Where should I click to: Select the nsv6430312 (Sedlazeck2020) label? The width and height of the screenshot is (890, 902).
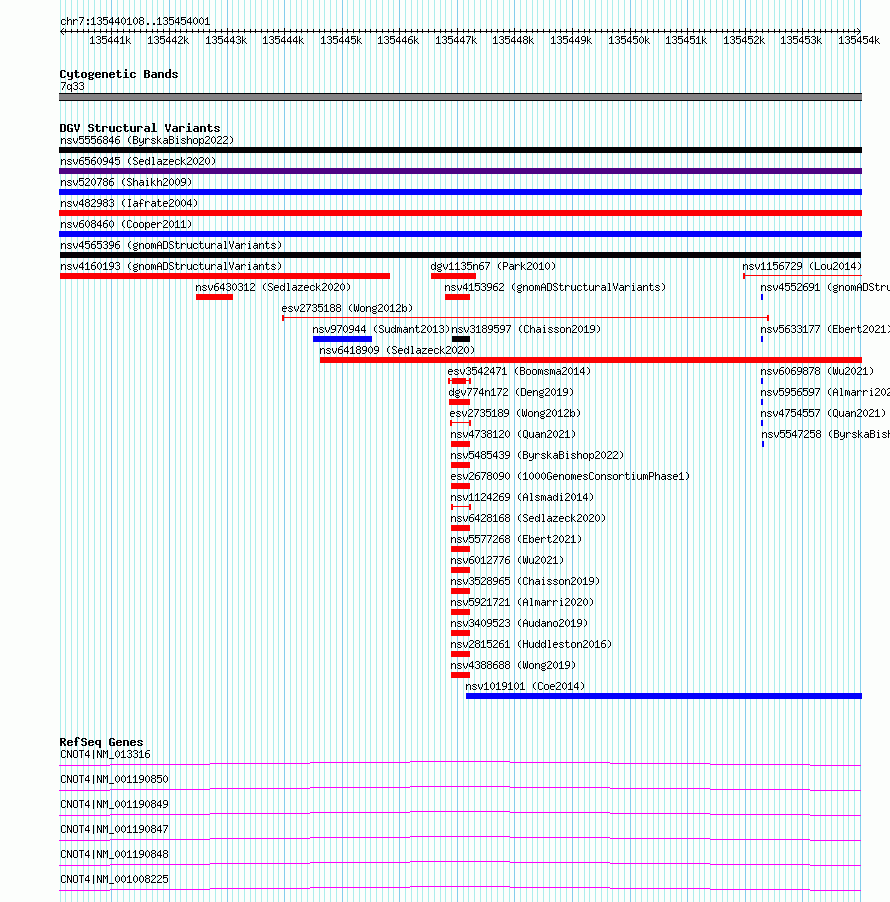273,288
